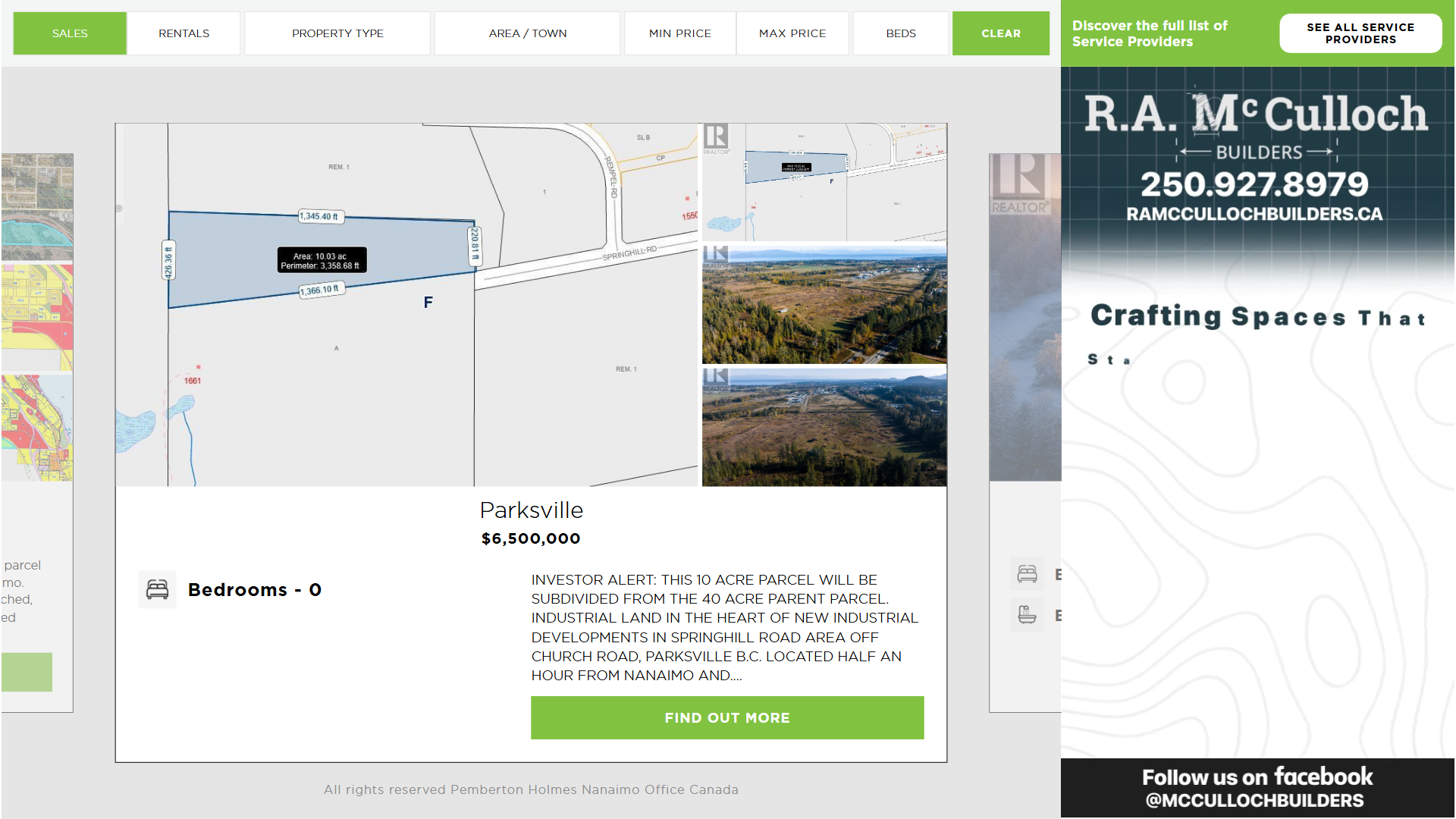Viewport: 1456px width, 819px height.
Task: Click the bed icon on right card
Action: tap(1027, 574)
